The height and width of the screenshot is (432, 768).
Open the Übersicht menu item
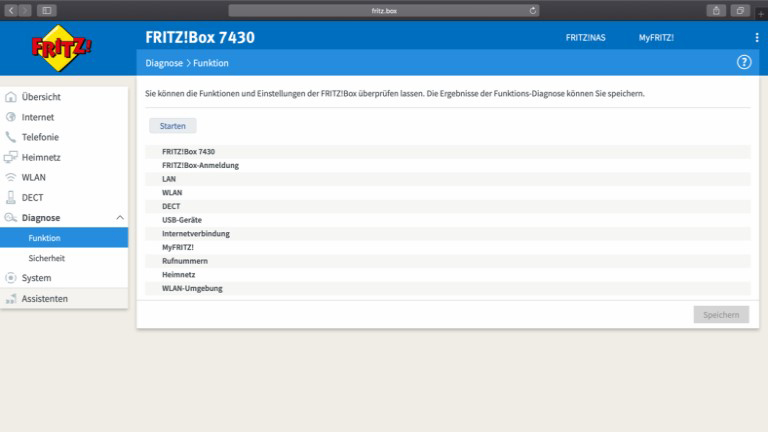pos(41,97)
